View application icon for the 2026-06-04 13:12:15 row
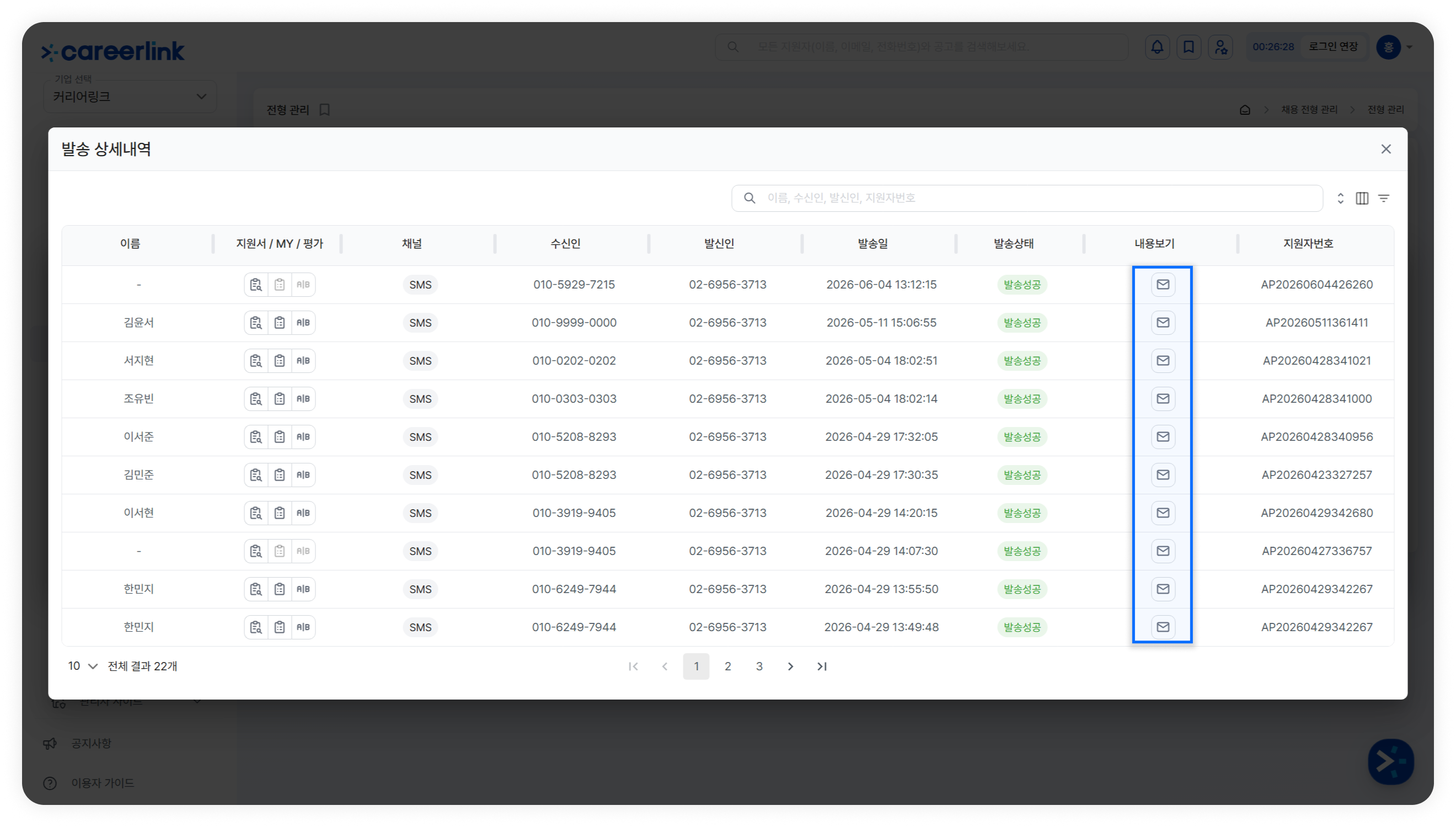 coord(256,285)
